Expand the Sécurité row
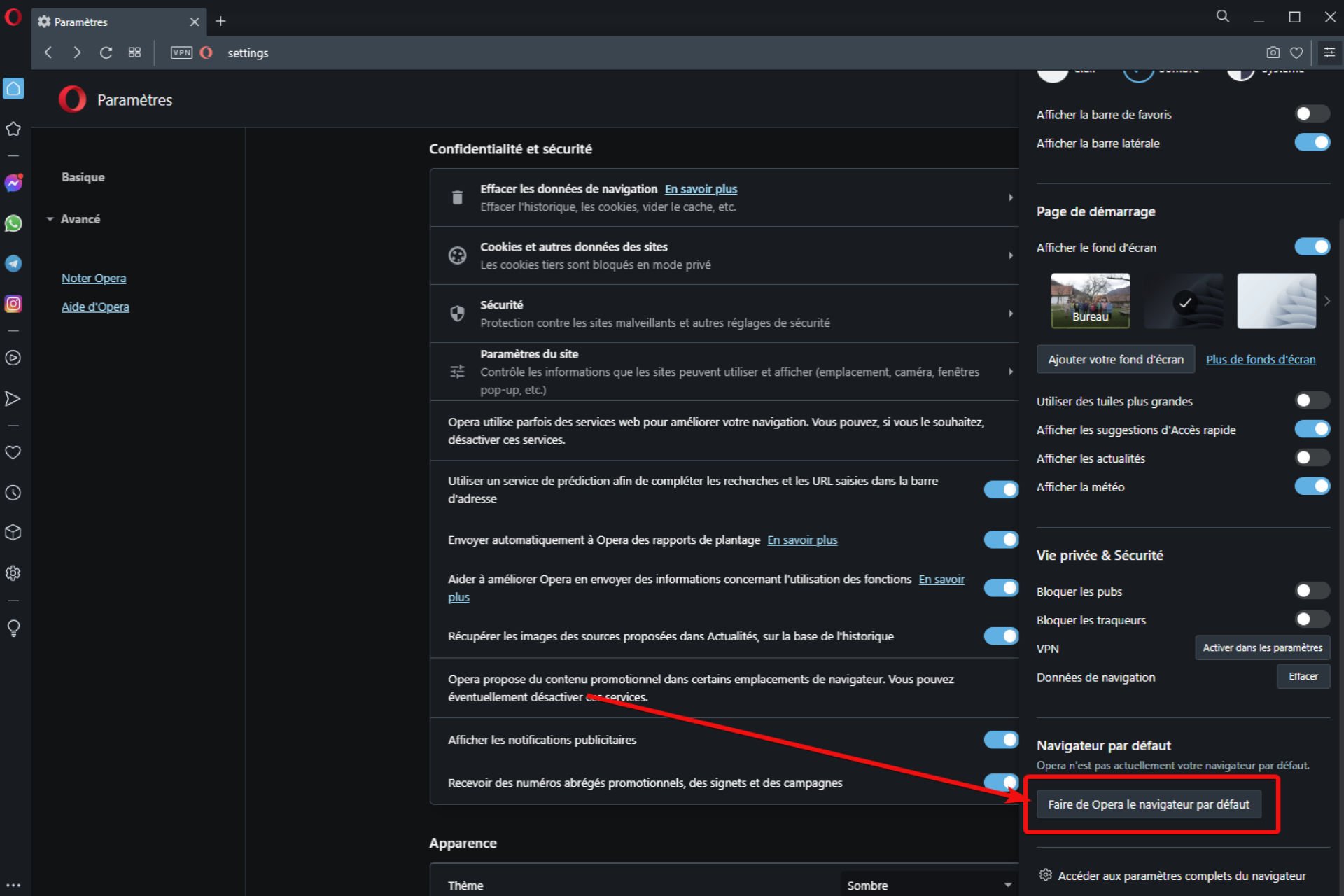 pyautogui.click(x=724, y=314)
